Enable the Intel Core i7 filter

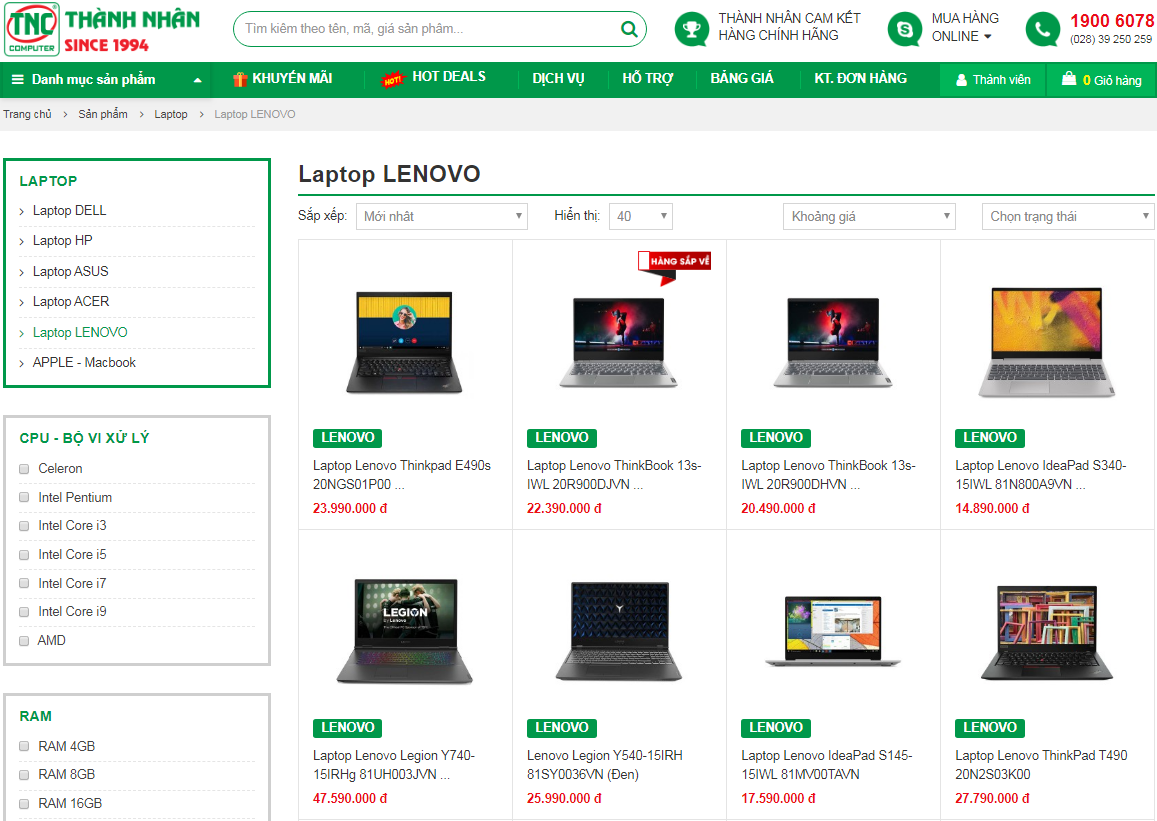pyautogui.click(x=24, y=583)
